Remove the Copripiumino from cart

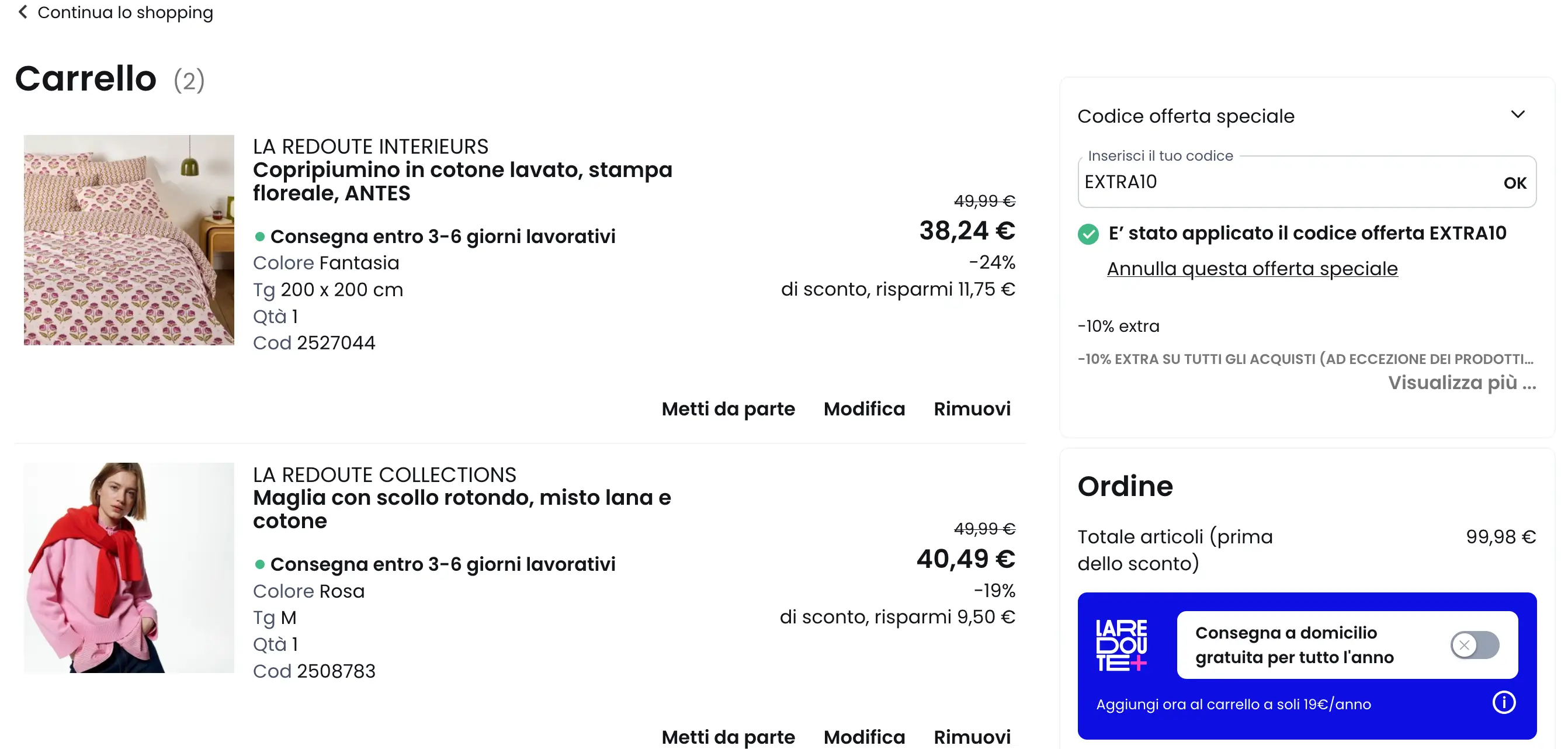(972, 408)
